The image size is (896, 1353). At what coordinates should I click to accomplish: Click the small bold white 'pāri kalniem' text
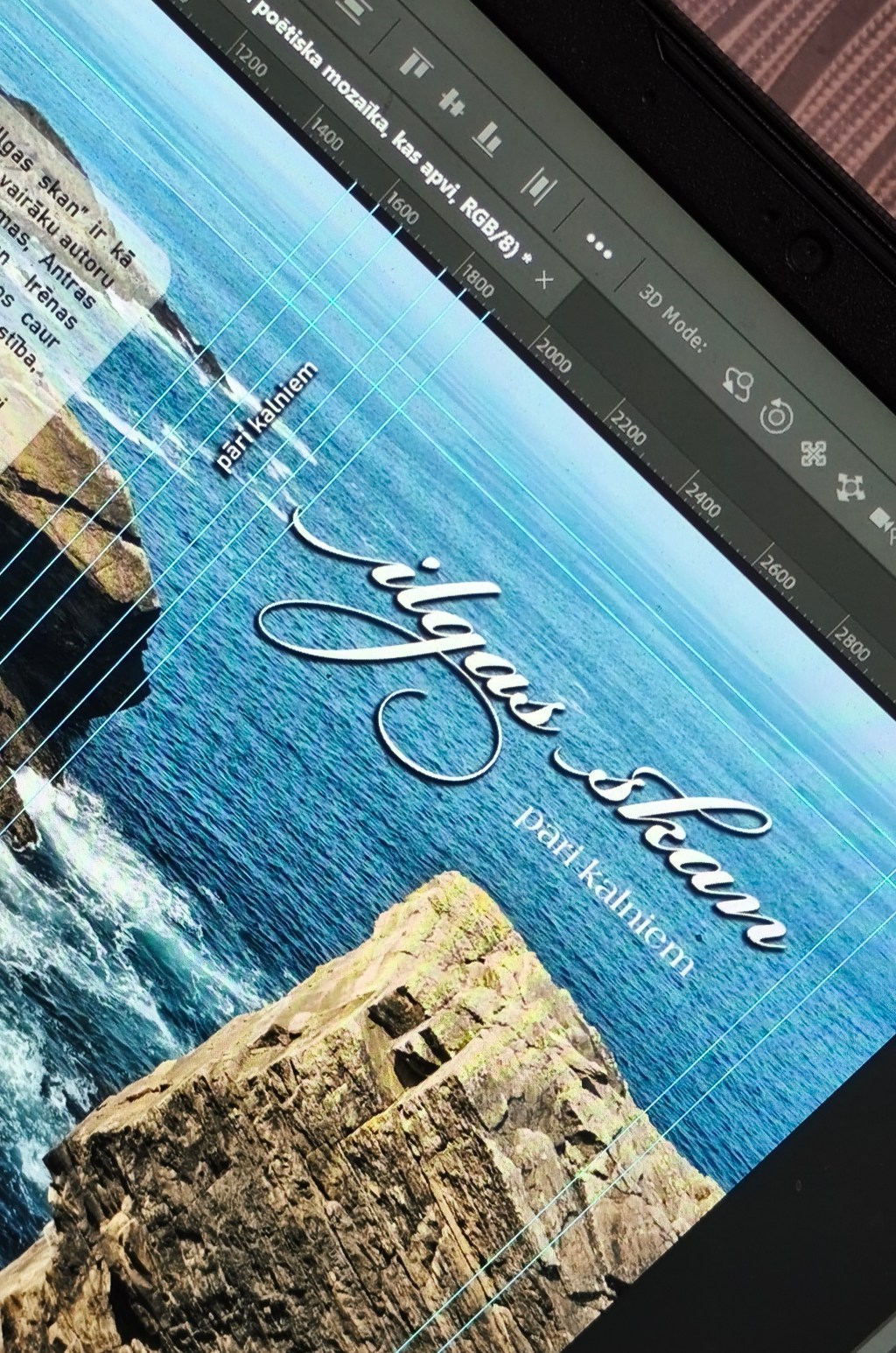[x=265, y=418]
